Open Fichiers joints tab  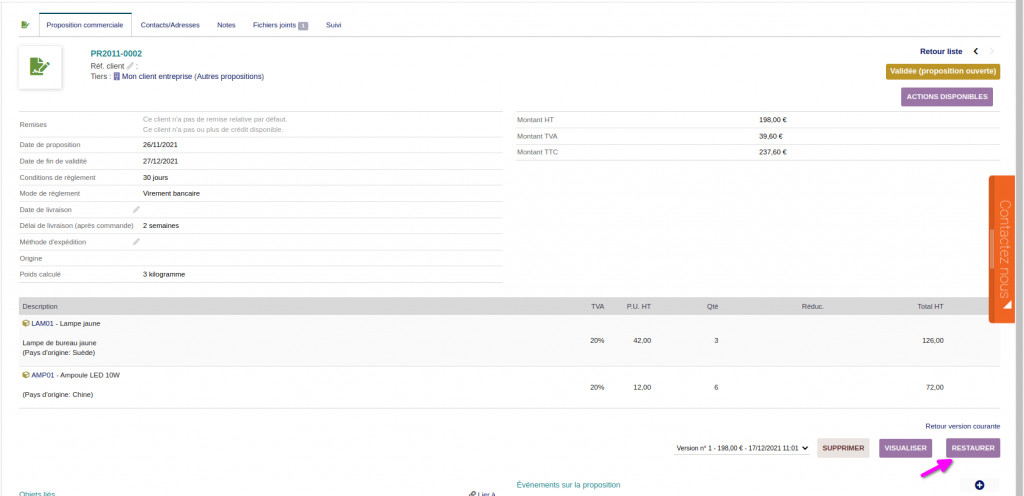point(280,25)
